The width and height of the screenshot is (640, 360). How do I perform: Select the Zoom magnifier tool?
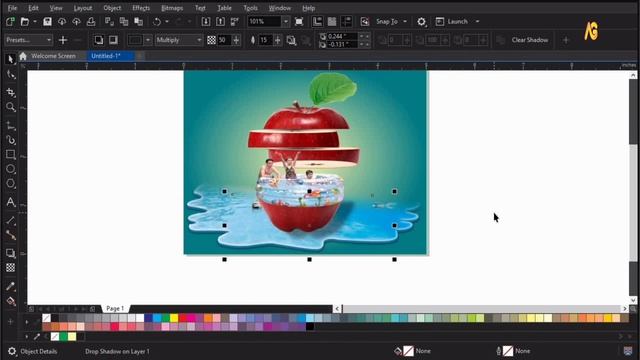coord(11,107)
